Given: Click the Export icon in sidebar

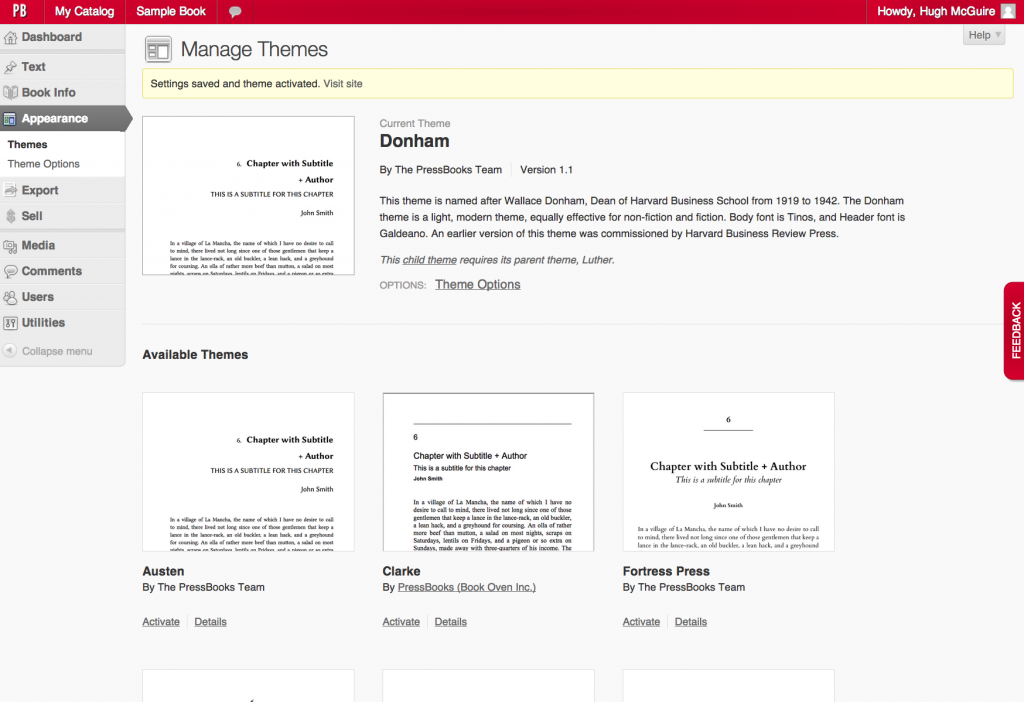Looking at the screenshot, I should tap(10, 190).
